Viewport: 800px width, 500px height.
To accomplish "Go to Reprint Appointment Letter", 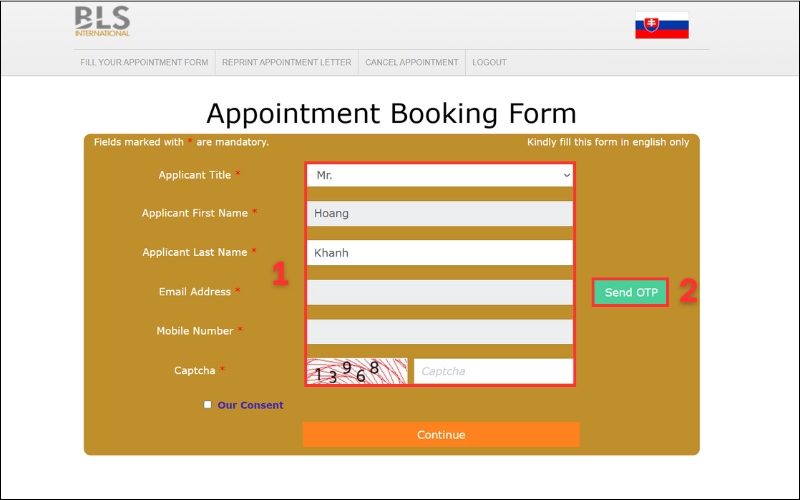I will [286, 62].
